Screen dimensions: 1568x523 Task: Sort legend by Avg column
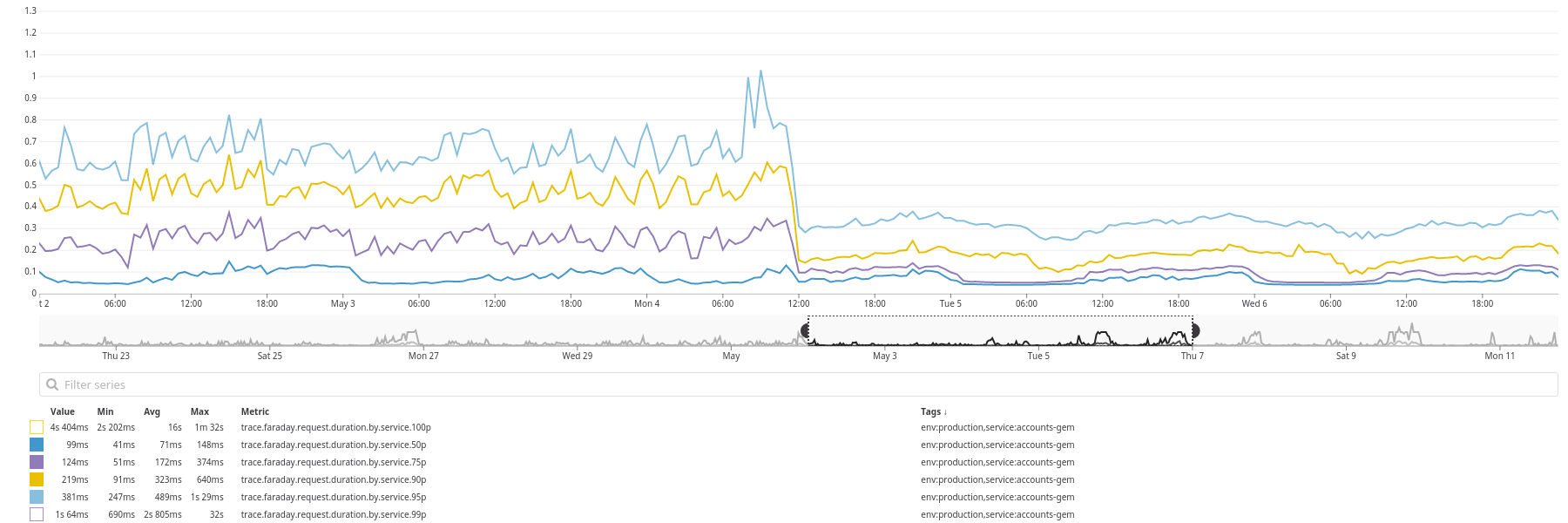pos(152,411)
